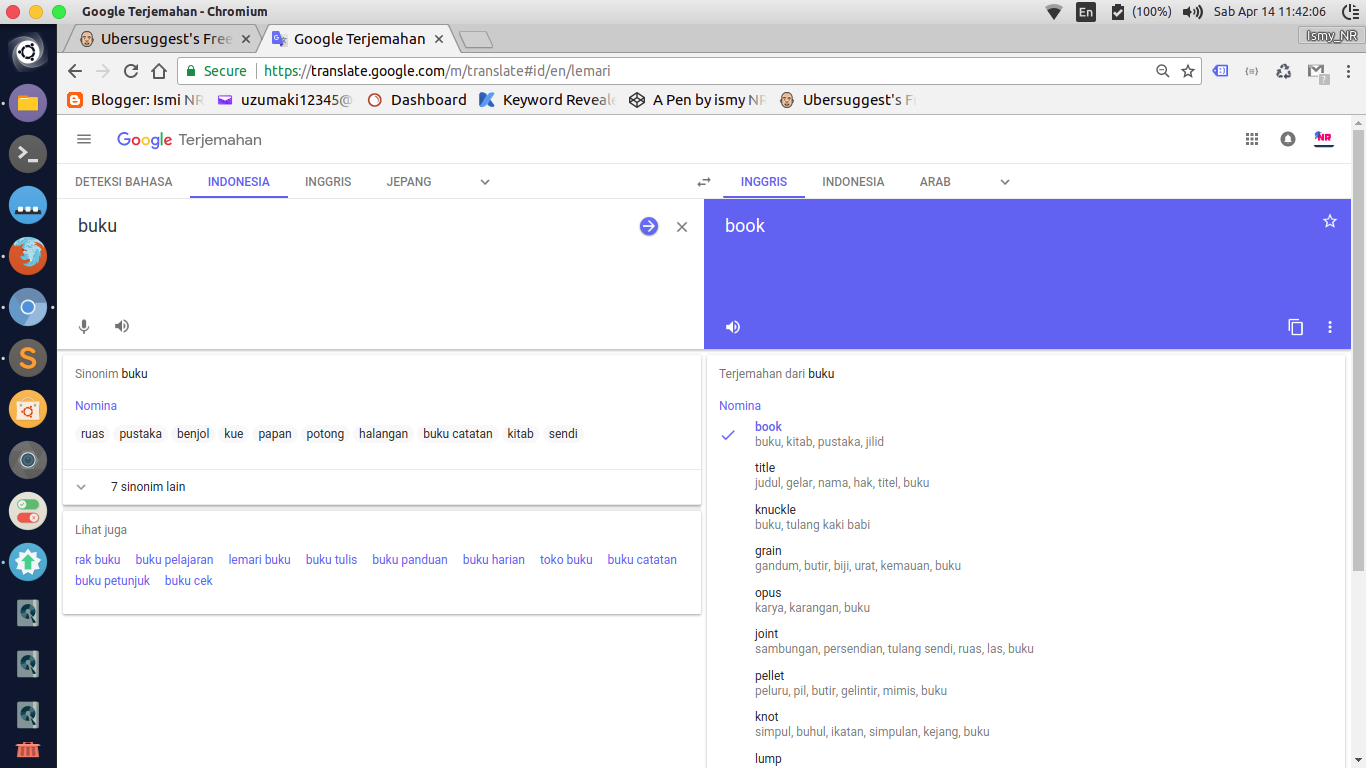1366x768 pixels.
Task: Open the Wi-Fi network indicator
Action: 1054,12
